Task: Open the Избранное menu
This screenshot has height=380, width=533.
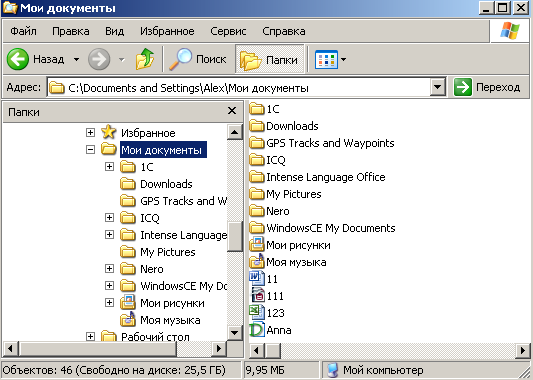Action: [167, 31]
